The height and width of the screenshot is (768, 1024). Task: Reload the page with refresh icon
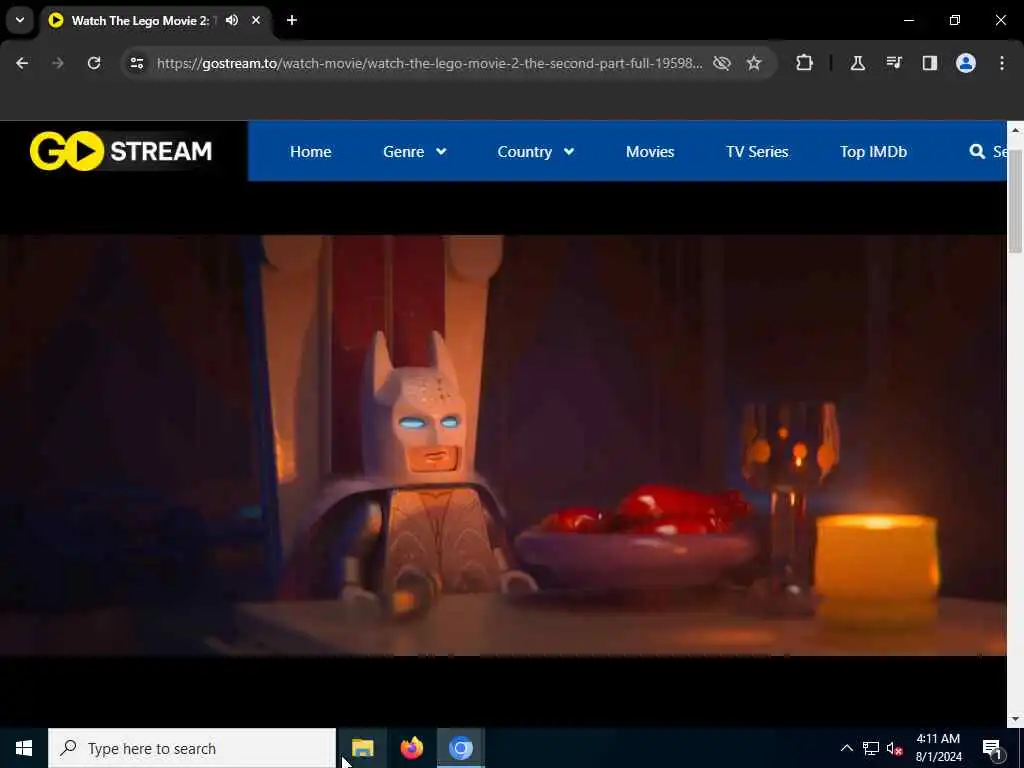tap(94, 63)
